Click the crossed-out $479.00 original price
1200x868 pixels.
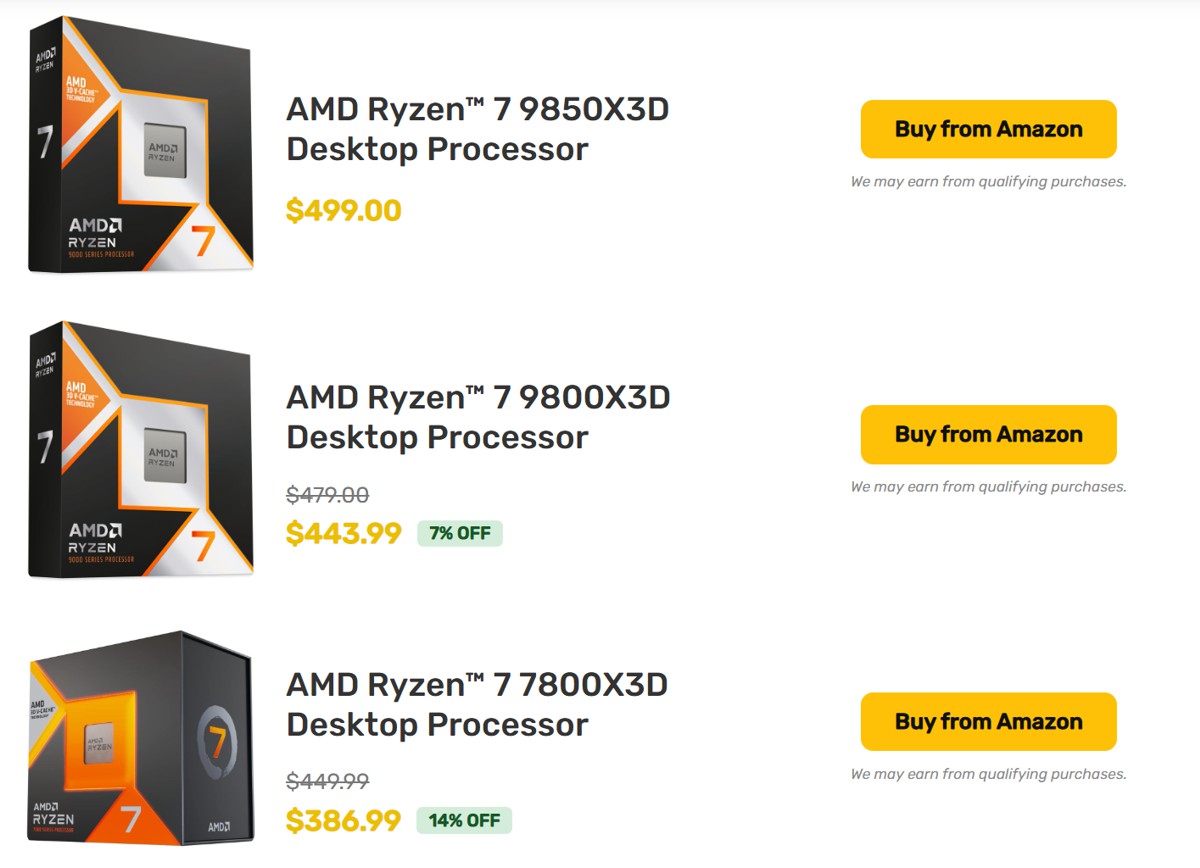pyautogui.click(x=327, y=494)
